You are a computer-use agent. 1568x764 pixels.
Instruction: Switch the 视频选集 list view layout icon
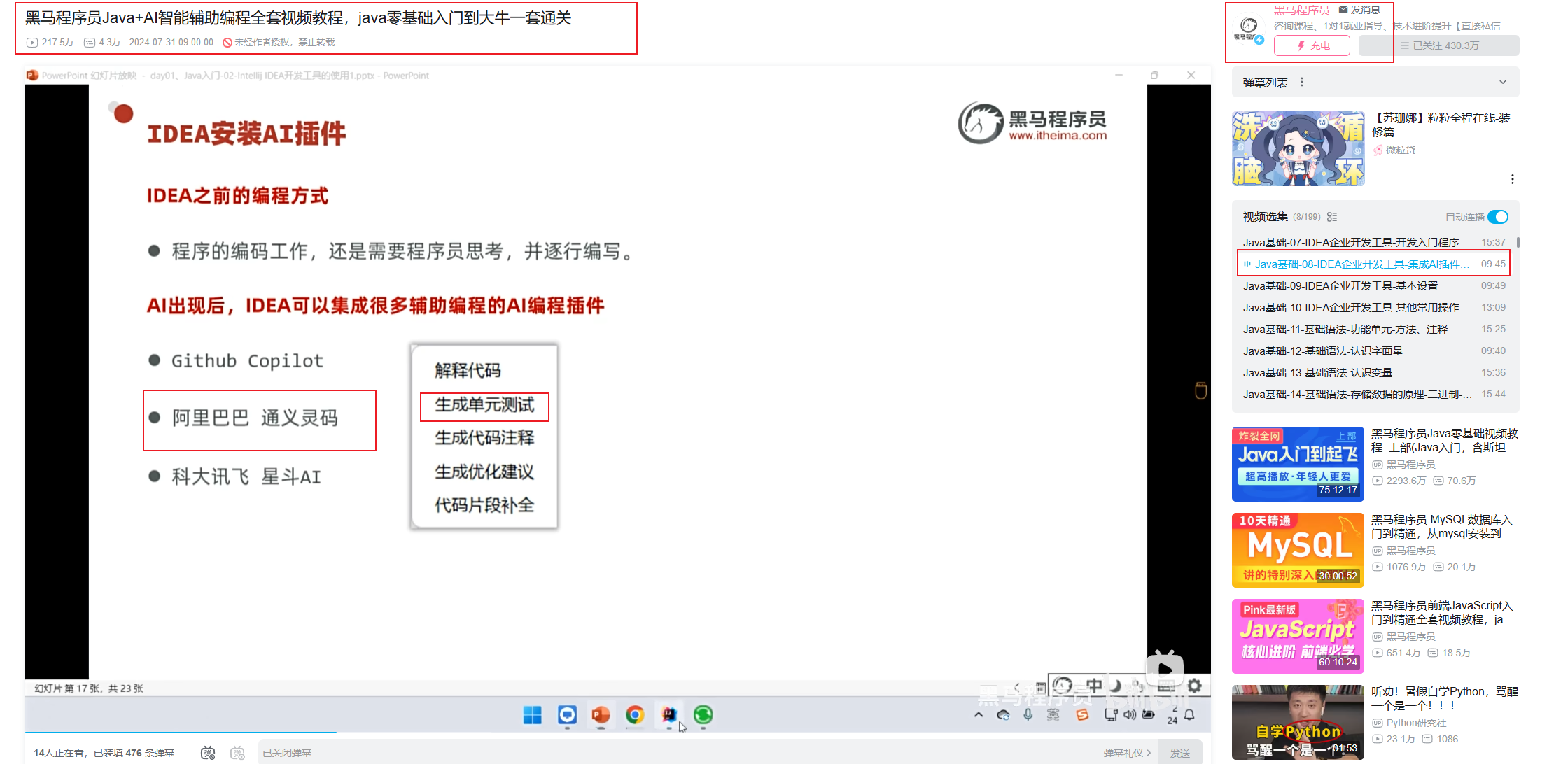pyautogui.click(x=1332, y=217)
